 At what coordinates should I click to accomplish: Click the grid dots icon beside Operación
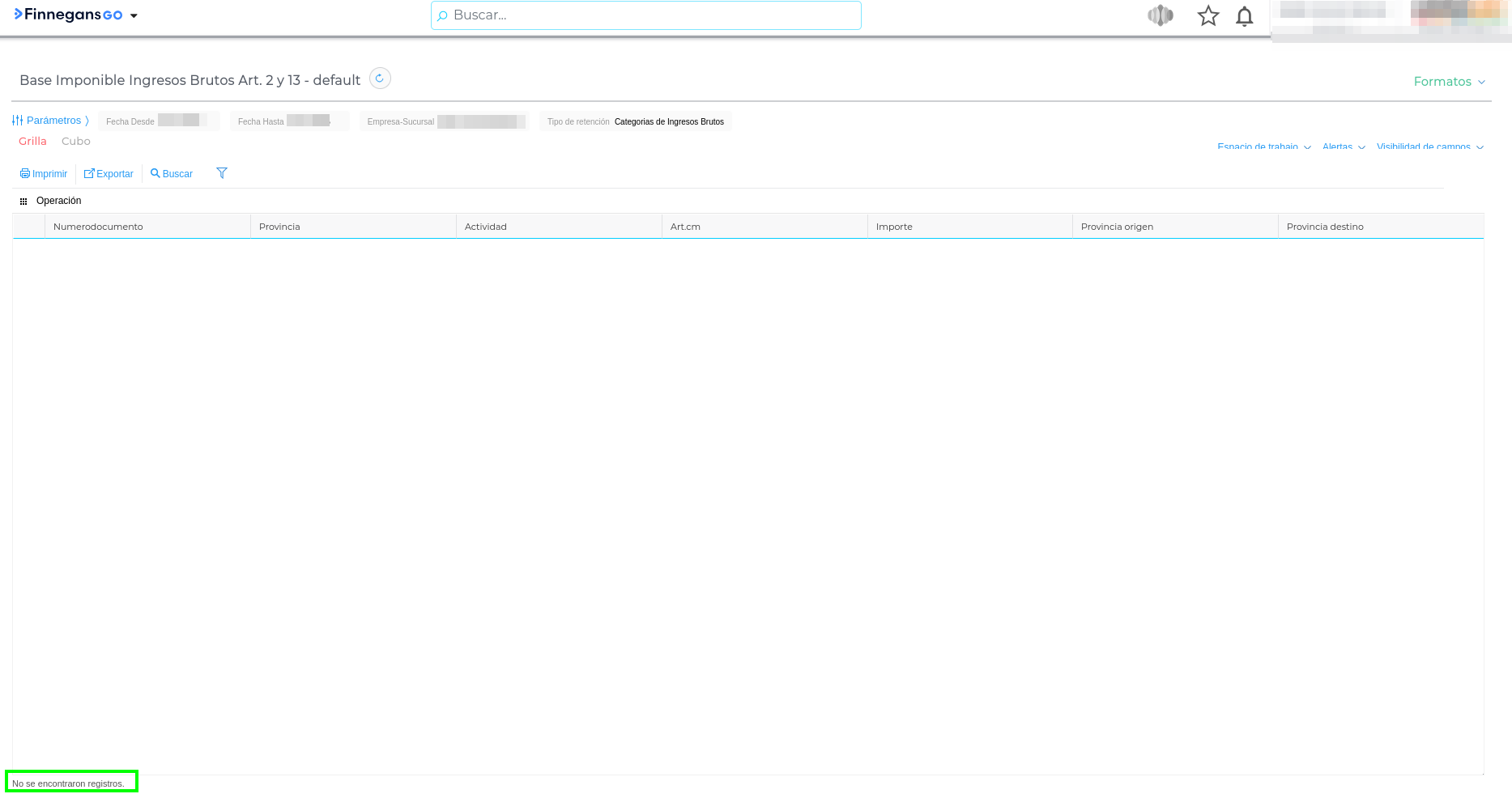(23, 202)
